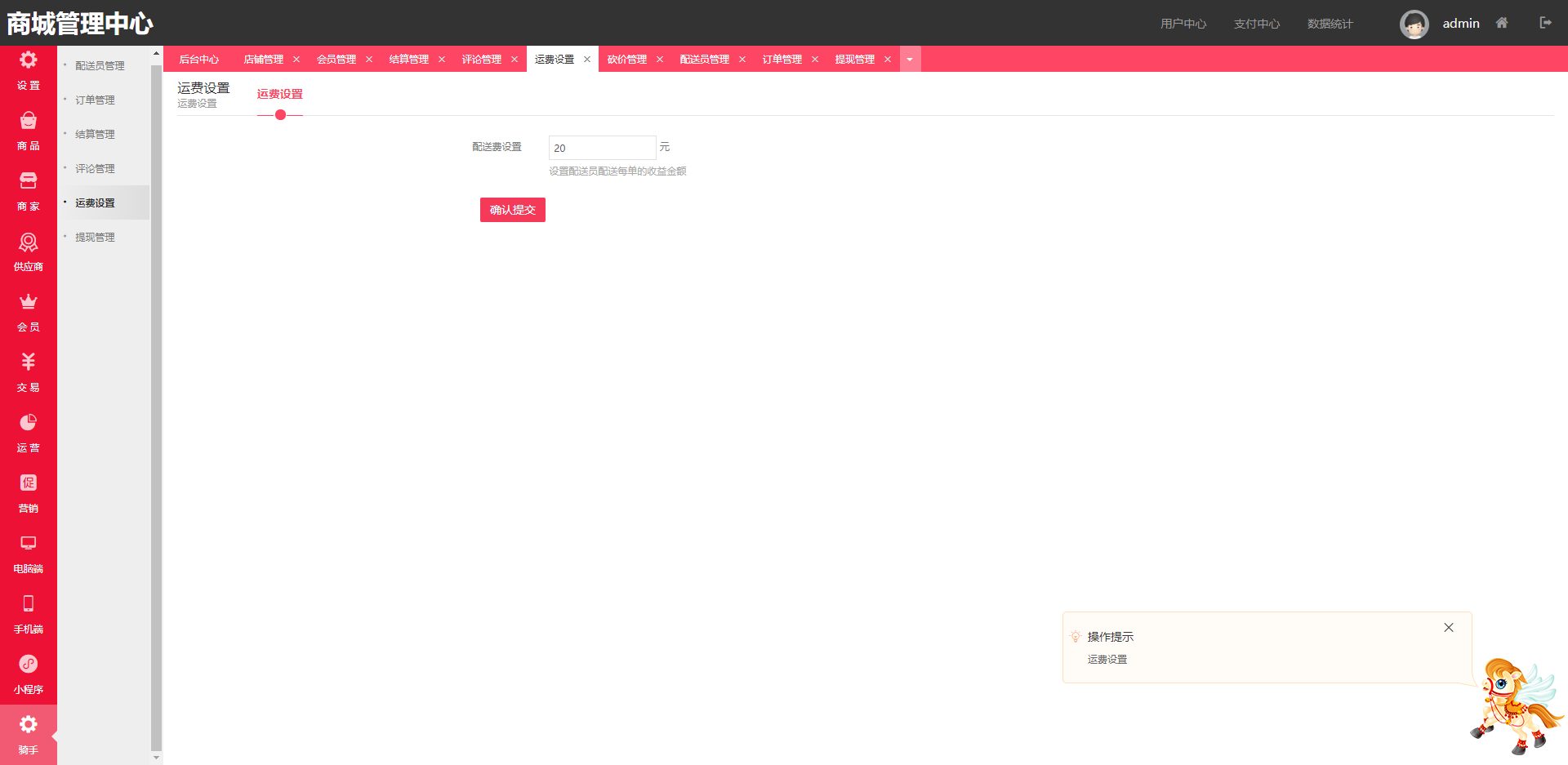This screenshot has height=765, width=1568.
Task: Switch to the 砍价管理 tab
Action: tap(627, 60)
